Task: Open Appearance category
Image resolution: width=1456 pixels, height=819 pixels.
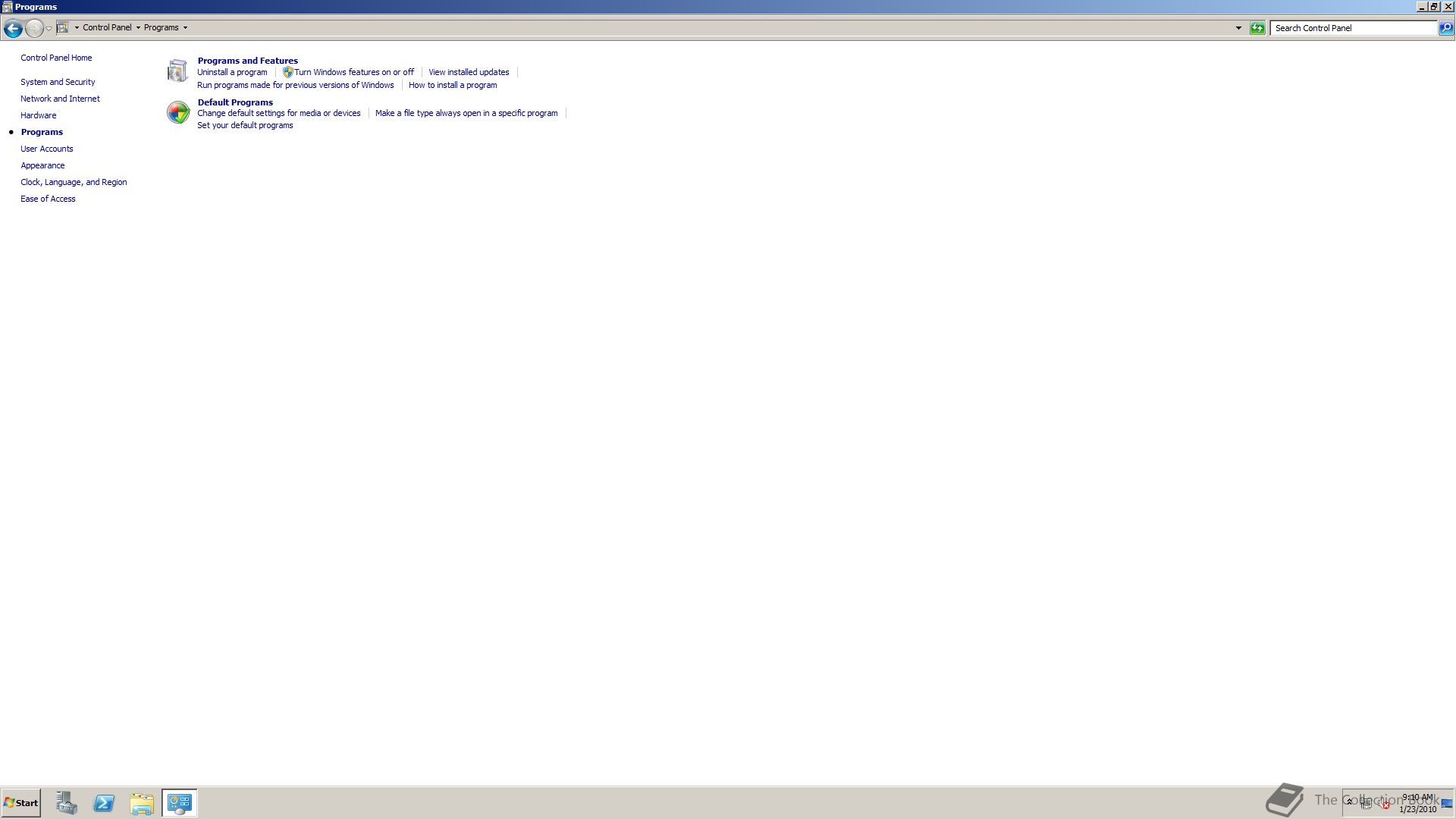Action: coord(42,165)
